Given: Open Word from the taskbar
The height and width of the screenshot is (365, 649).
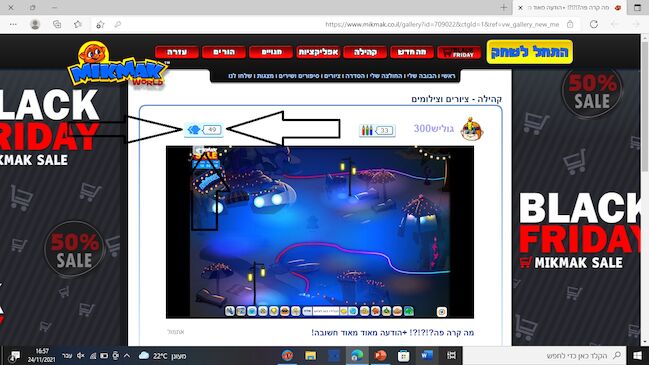Looking at the screenshot, I should (426, 355).
